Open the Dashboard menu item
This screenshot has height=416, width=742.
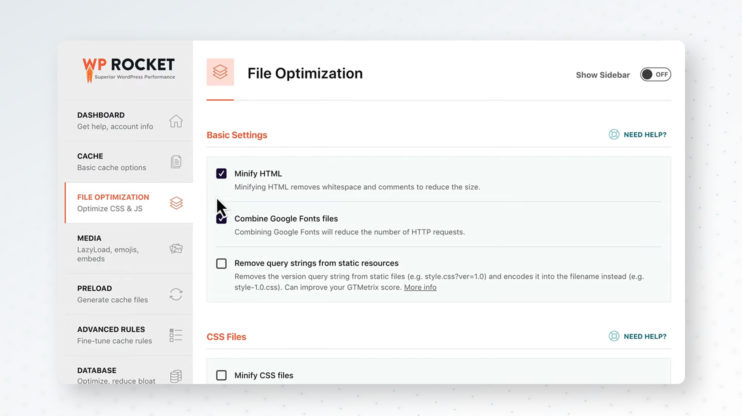pyautogui.click(x=129, y=121)
